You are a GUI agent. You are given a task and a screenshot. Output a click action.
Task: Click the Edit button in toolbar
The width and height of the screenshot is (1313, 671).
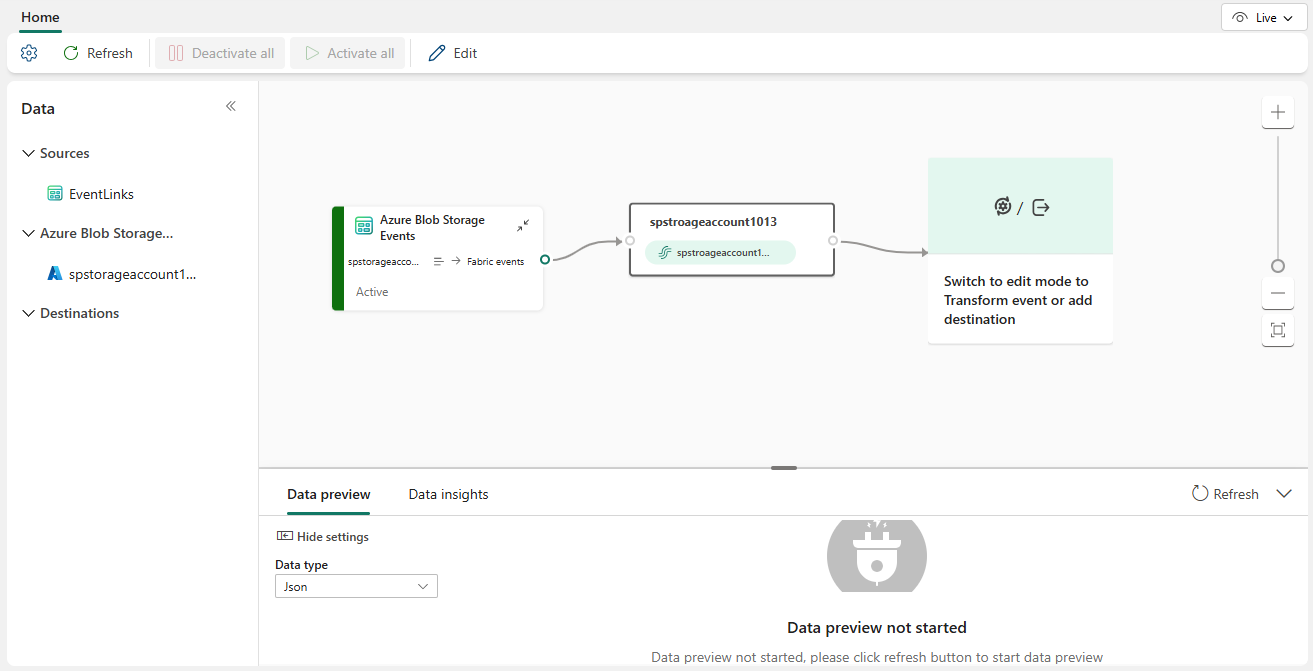click(x=452, y=53)
